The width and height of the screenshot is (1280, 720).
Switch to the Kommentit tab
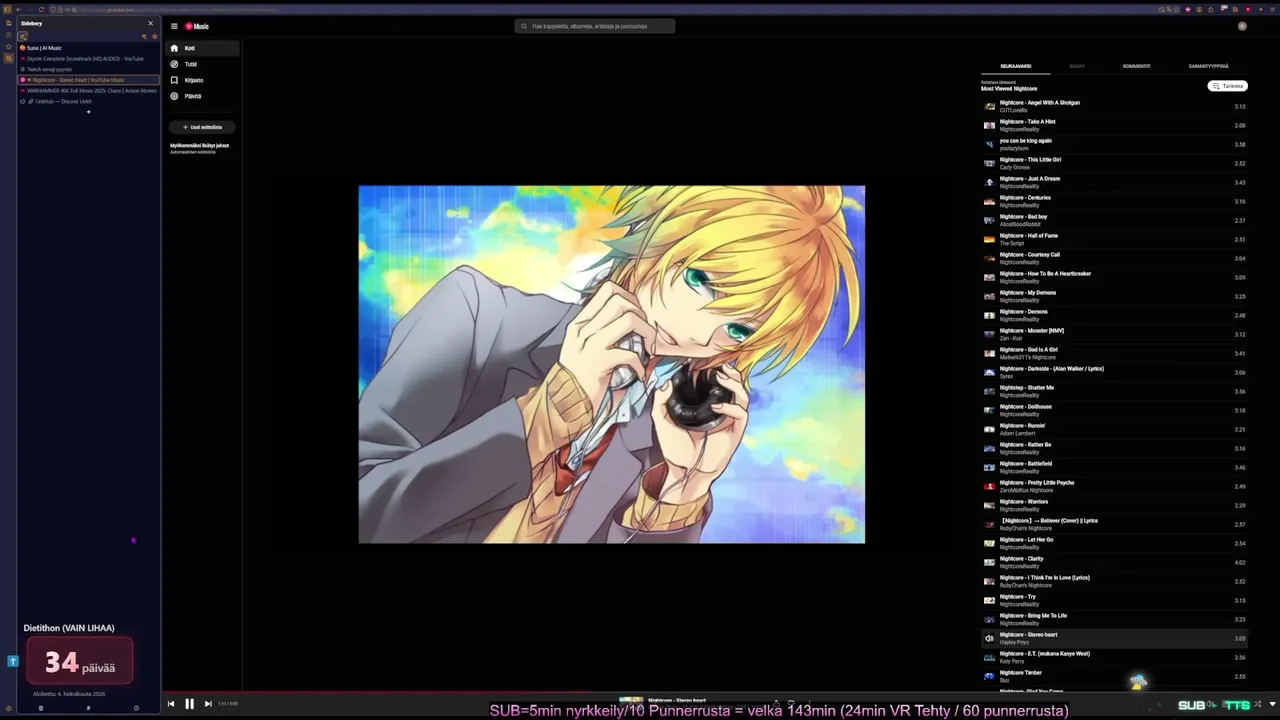point(1136,66)
